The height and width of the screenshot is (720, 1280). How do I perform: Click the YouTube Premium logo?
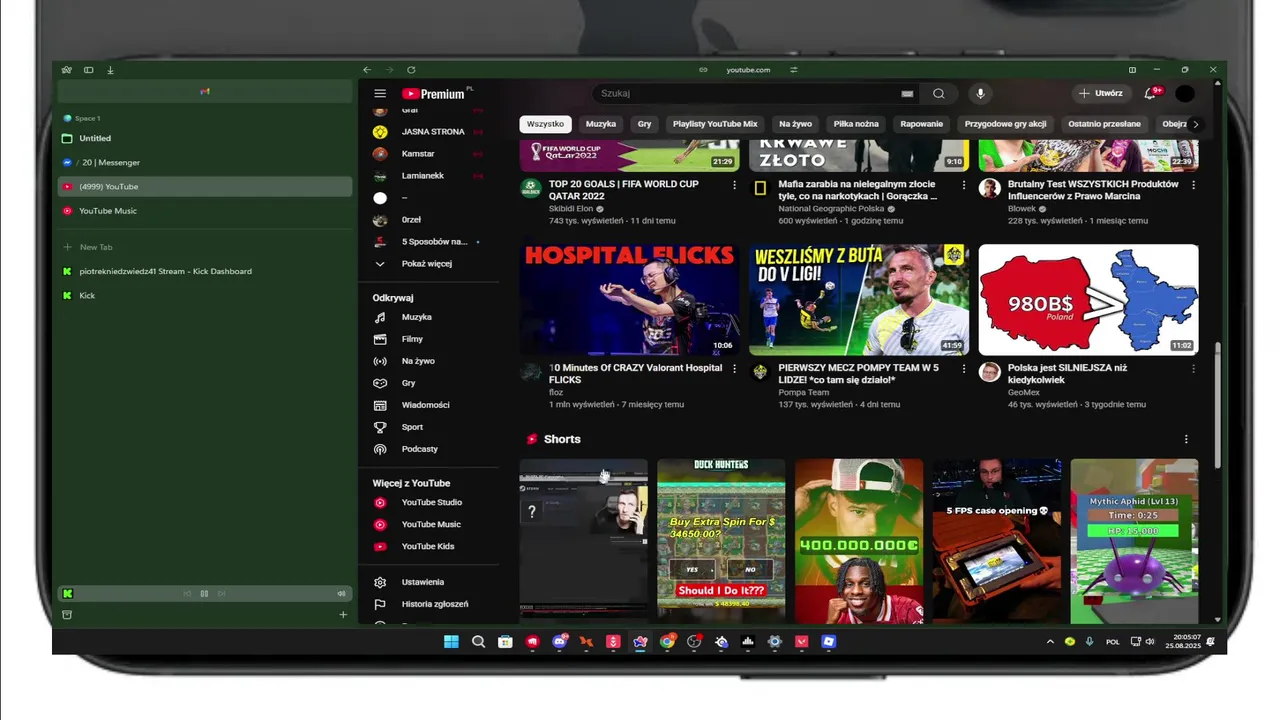(433, 94)
